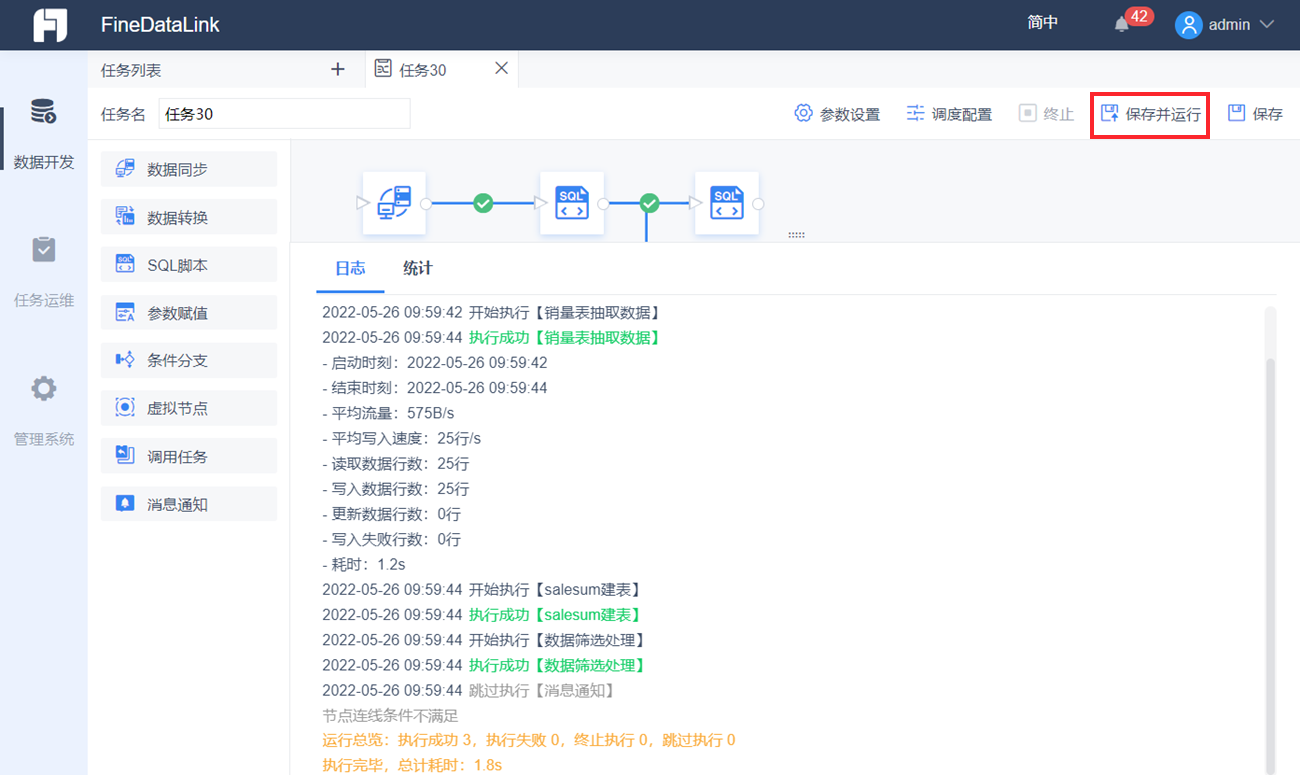1300x775 pixels.
Task: Click the log panel drag handle
Action: click(x=796, y=235)
